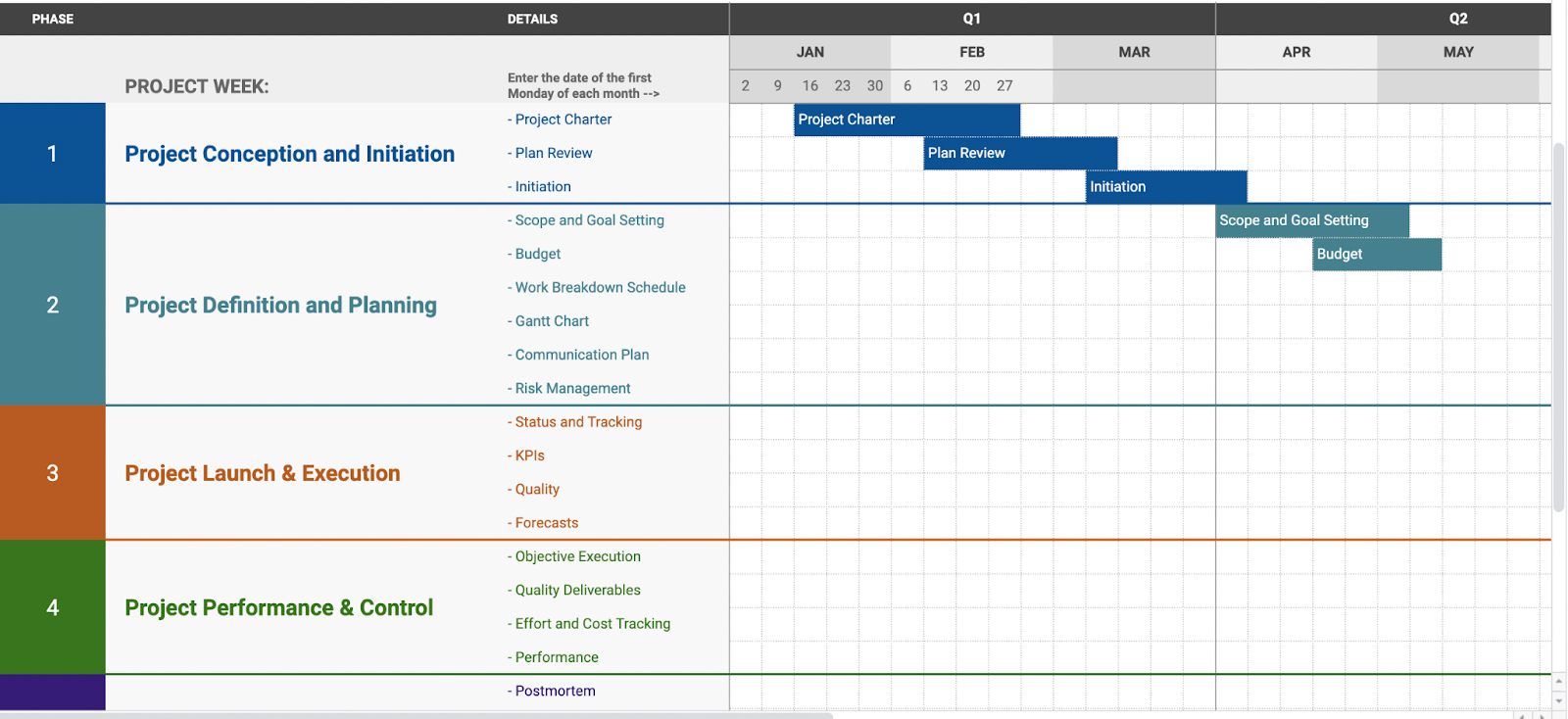Select the Project Definition and Planning title
1568x719 pixels.
[x=280, y=306]
